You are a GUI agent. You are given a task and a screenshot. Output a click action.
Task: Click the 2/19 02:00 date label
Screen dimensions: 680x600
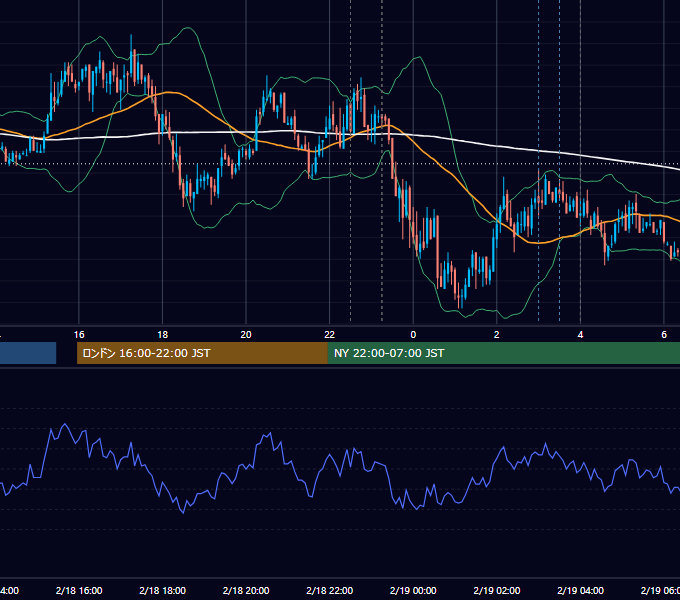pyautogui.click(x=497, y=590)
